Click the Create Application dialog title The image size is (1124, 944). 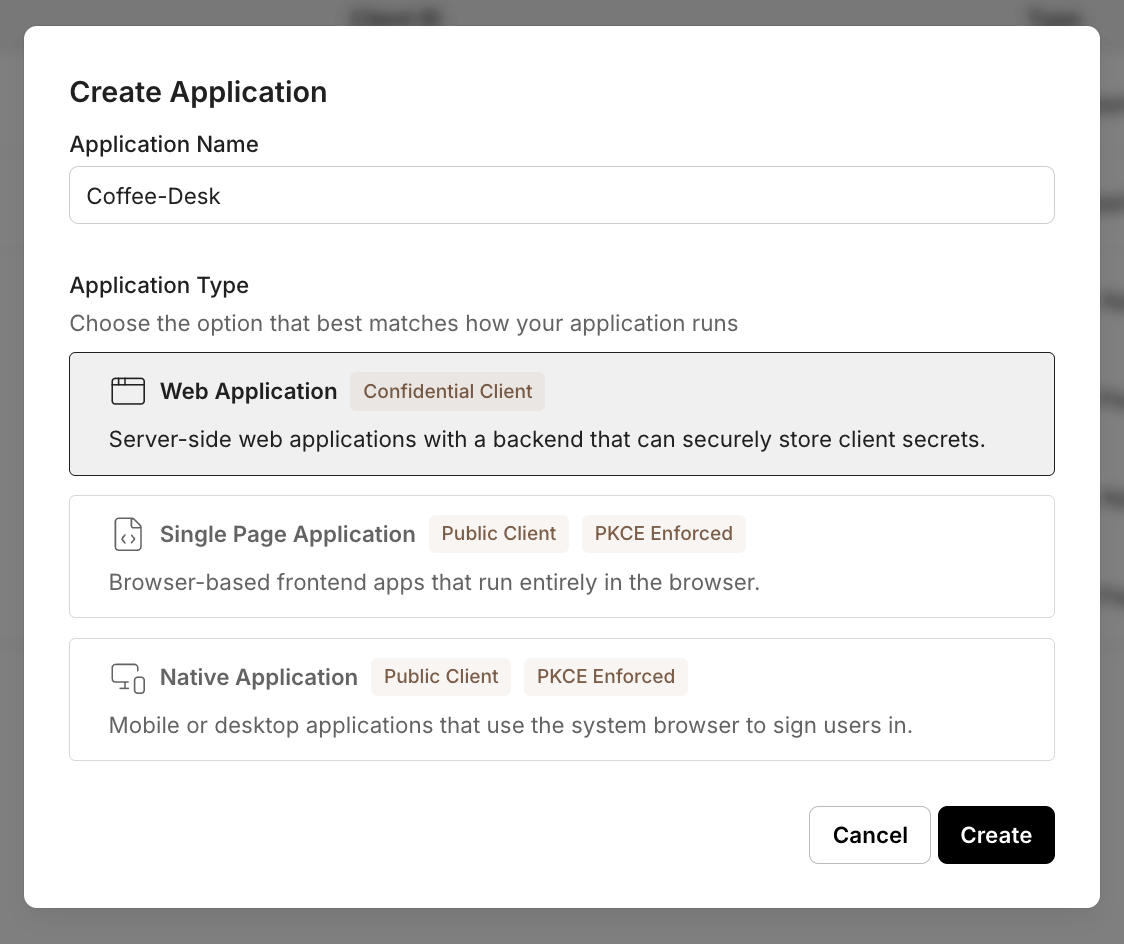tap(198, 92)
